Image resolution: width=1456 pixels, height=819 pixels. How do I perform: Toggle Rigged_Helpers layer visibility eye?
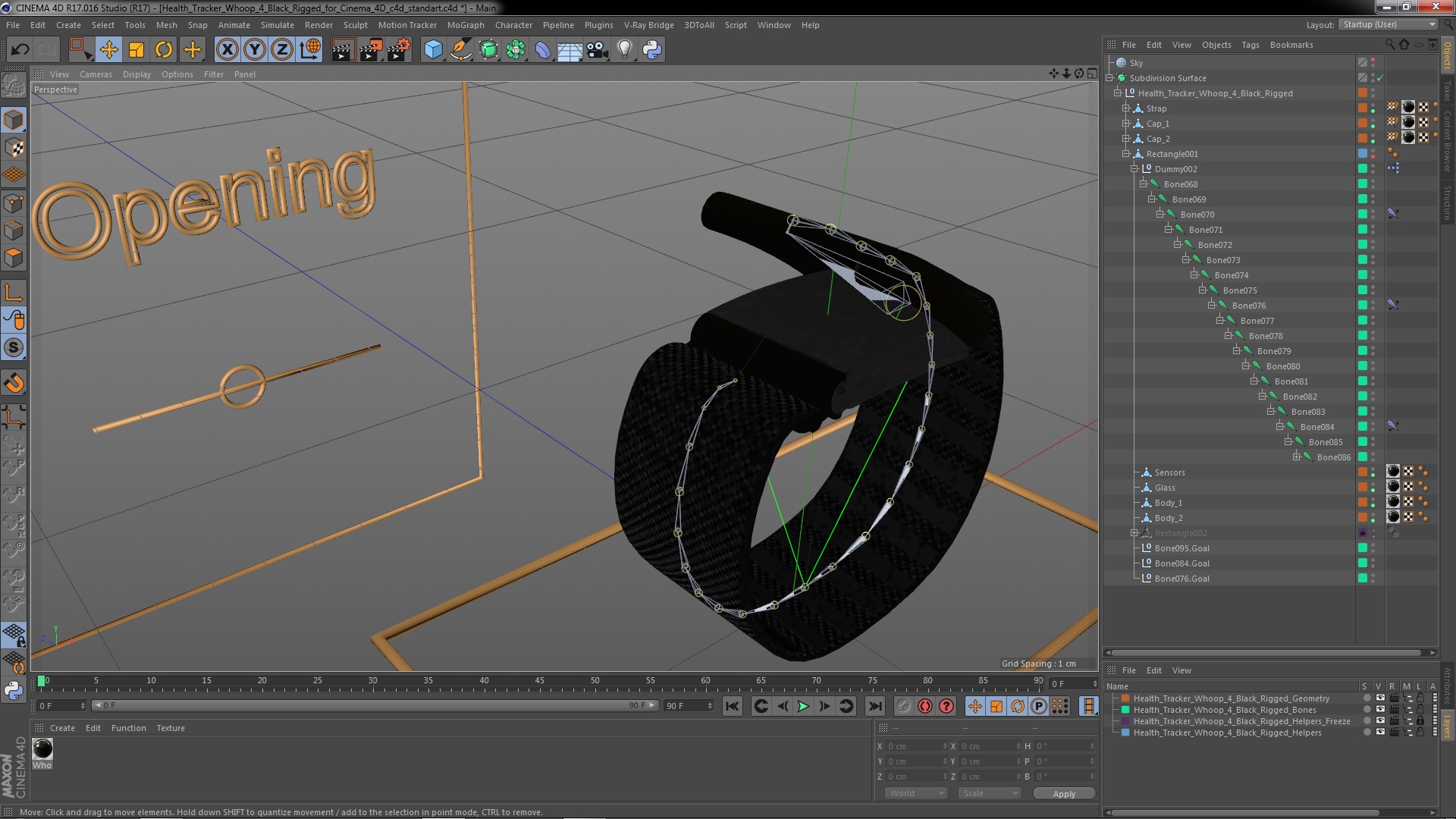pyautogui.click(x=1380, y=733)
